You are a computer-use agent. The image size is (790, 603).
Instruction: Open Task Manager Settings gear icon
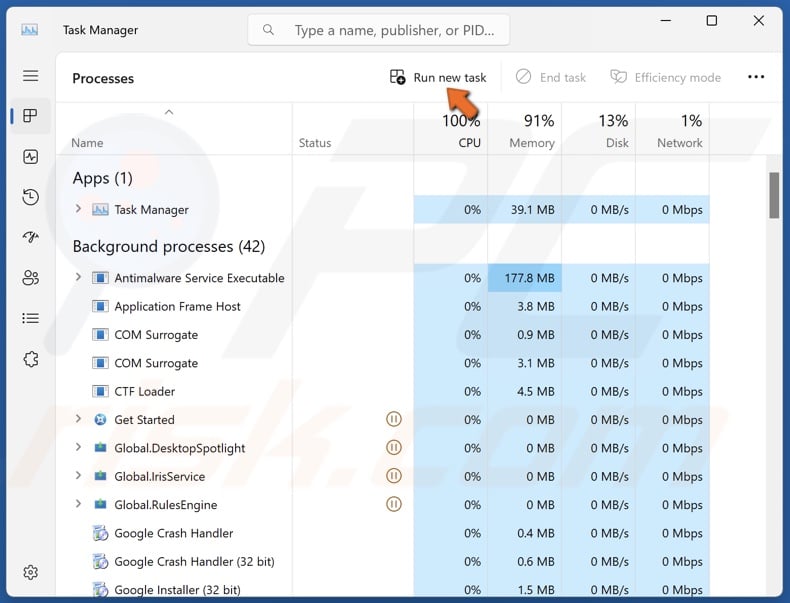pos(31,572)
